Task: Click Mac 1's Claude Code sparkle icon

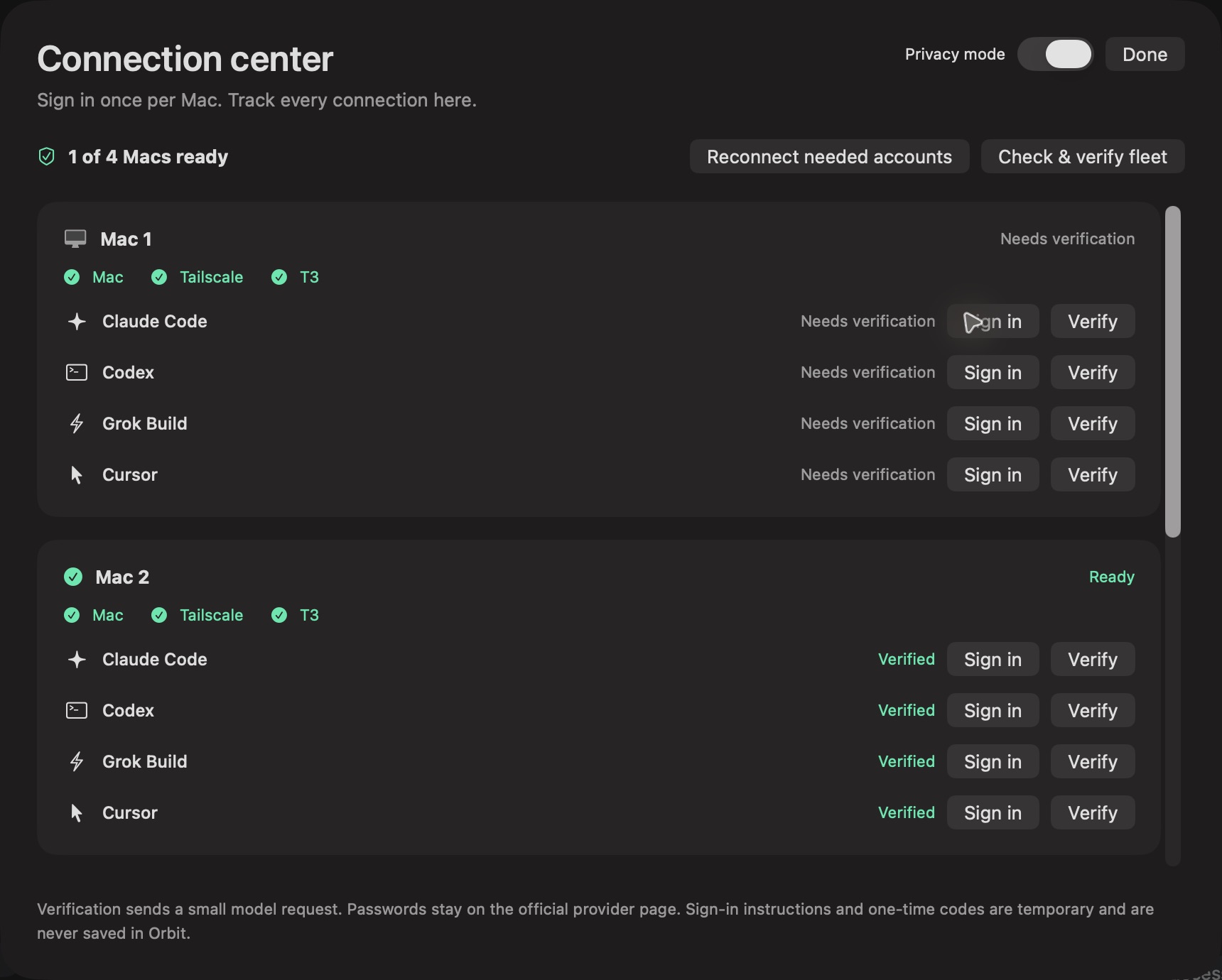Action: [x=77, y=321]
